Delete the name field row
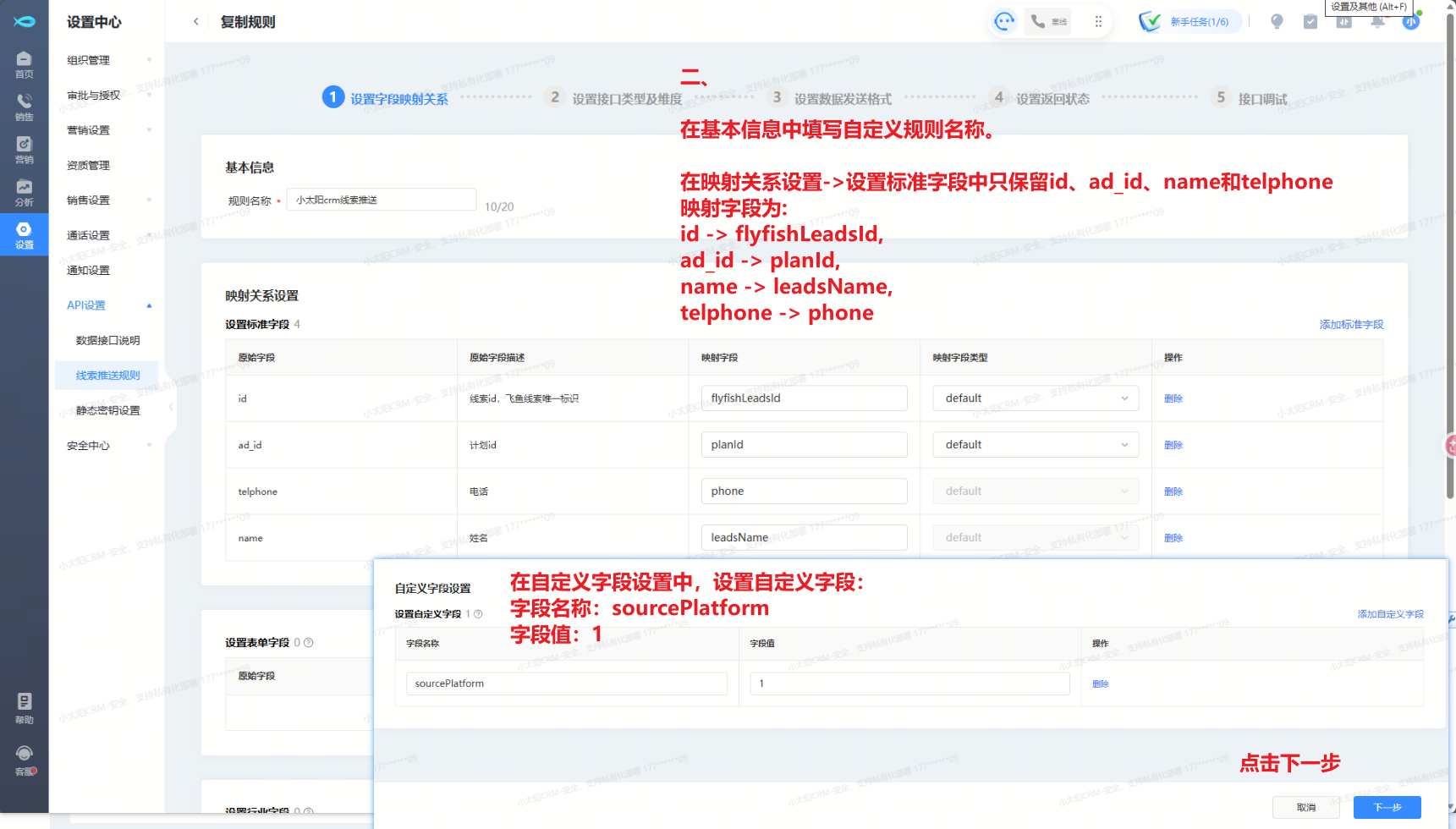This screenshot has width=1456, height=829. [1173, 538]
